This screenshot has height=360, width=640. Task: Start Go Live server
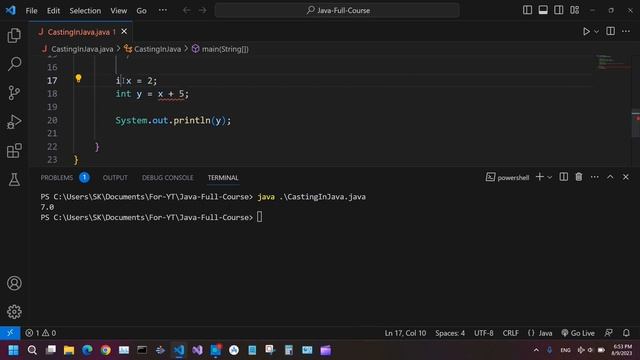(x=578, y=333)
